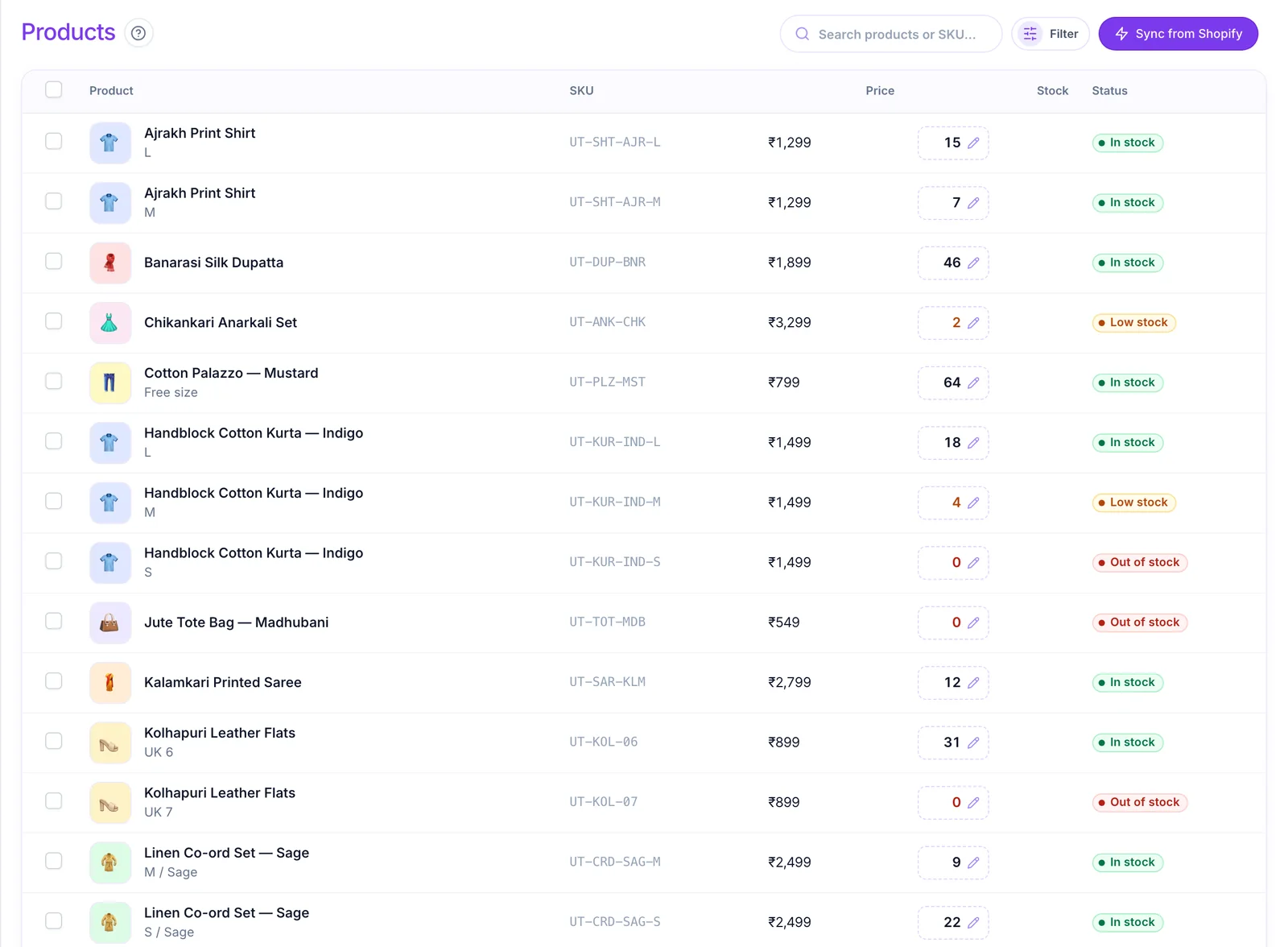Edit stock pencil for Kalamkari Printed Saree

pyautogui.click(x=973, y=682)
